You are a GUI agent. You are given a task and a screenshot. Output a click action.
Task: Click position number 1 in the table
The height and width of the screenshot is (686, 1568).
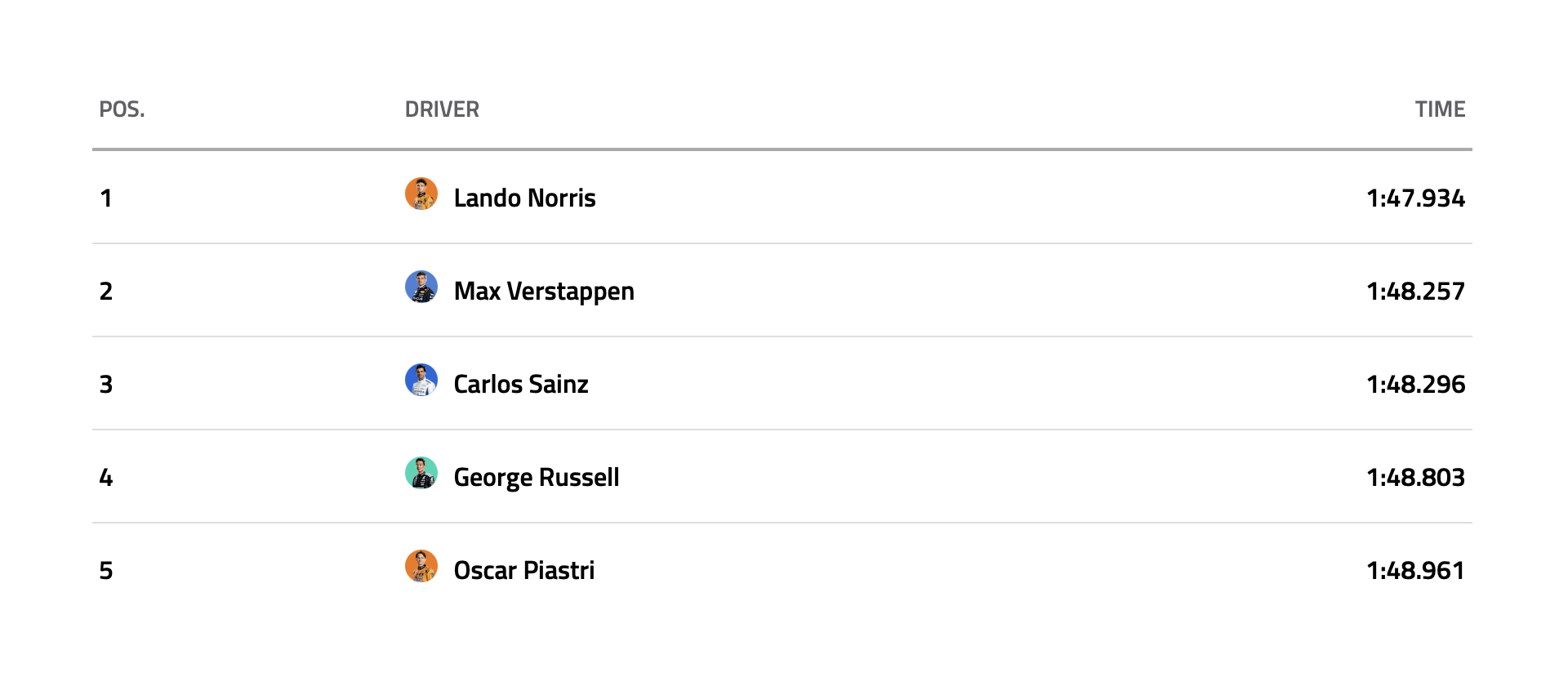[x=106, y=198]
